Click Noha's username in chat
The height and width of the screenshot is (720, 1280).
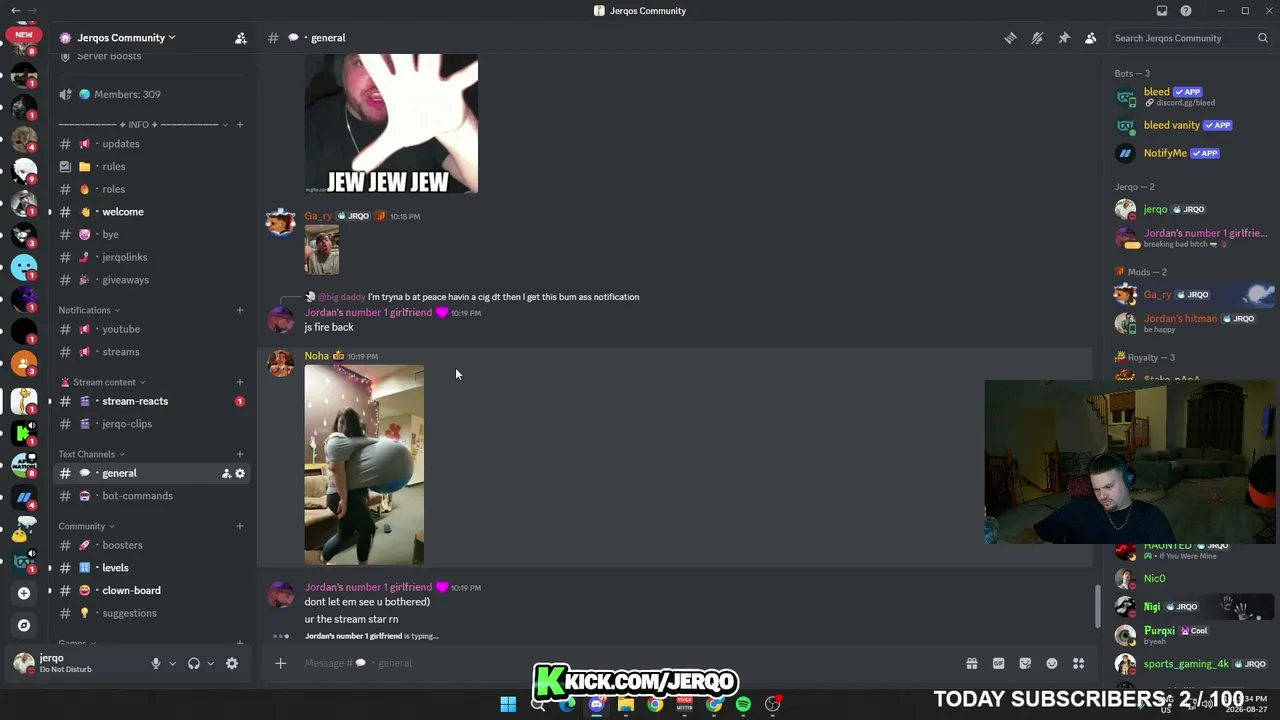(317, 356)
